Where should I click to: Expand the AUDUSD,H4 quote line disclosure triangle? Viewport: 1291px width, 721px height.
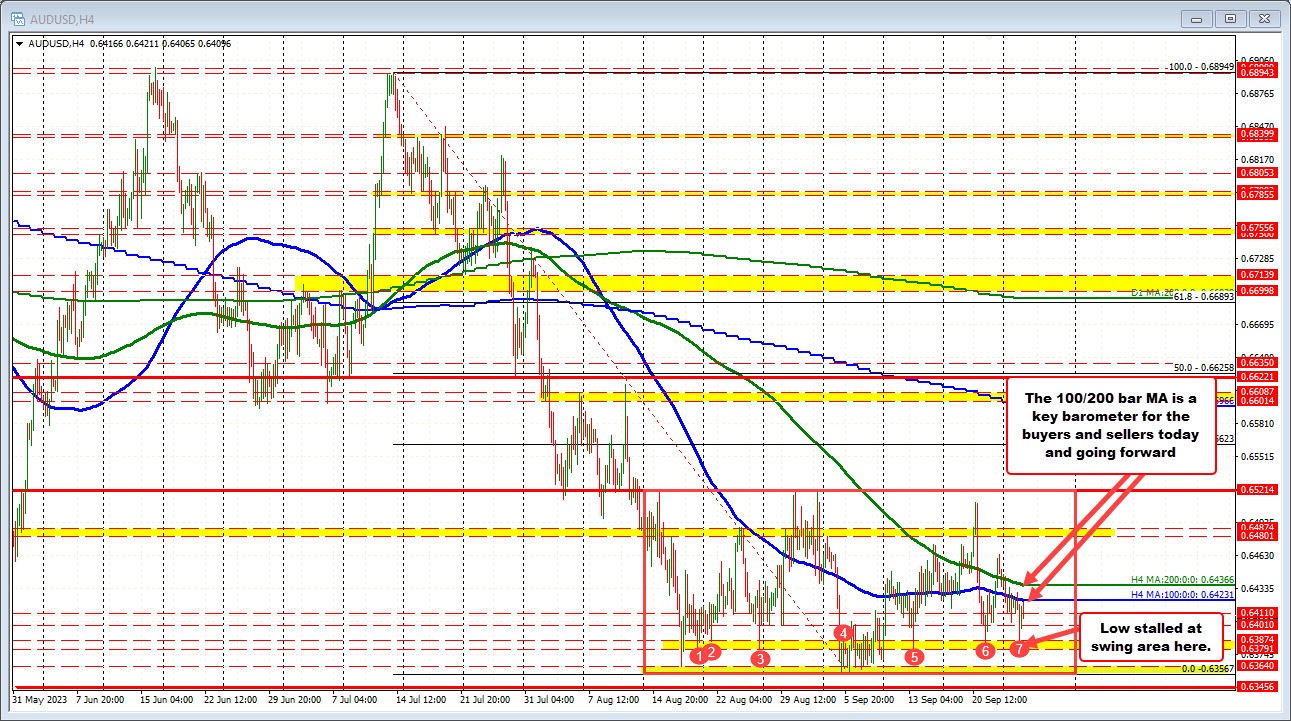(x=18, y=44)
